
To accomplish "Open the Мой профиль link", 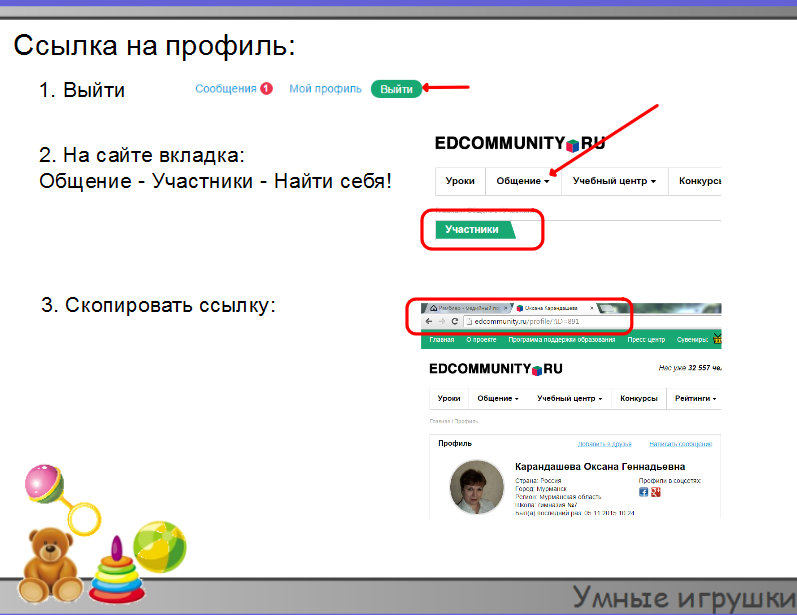I will pos(325,89).
